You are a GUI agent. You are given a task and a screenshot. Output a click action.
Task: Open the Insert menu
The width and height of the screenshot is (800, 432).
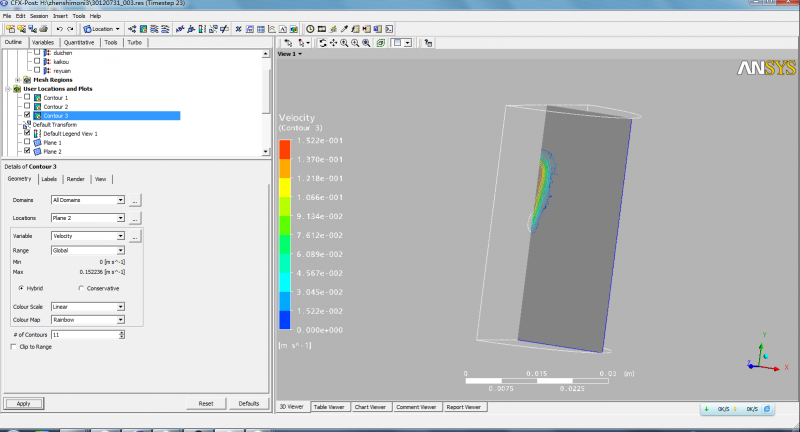click(58, 16)
